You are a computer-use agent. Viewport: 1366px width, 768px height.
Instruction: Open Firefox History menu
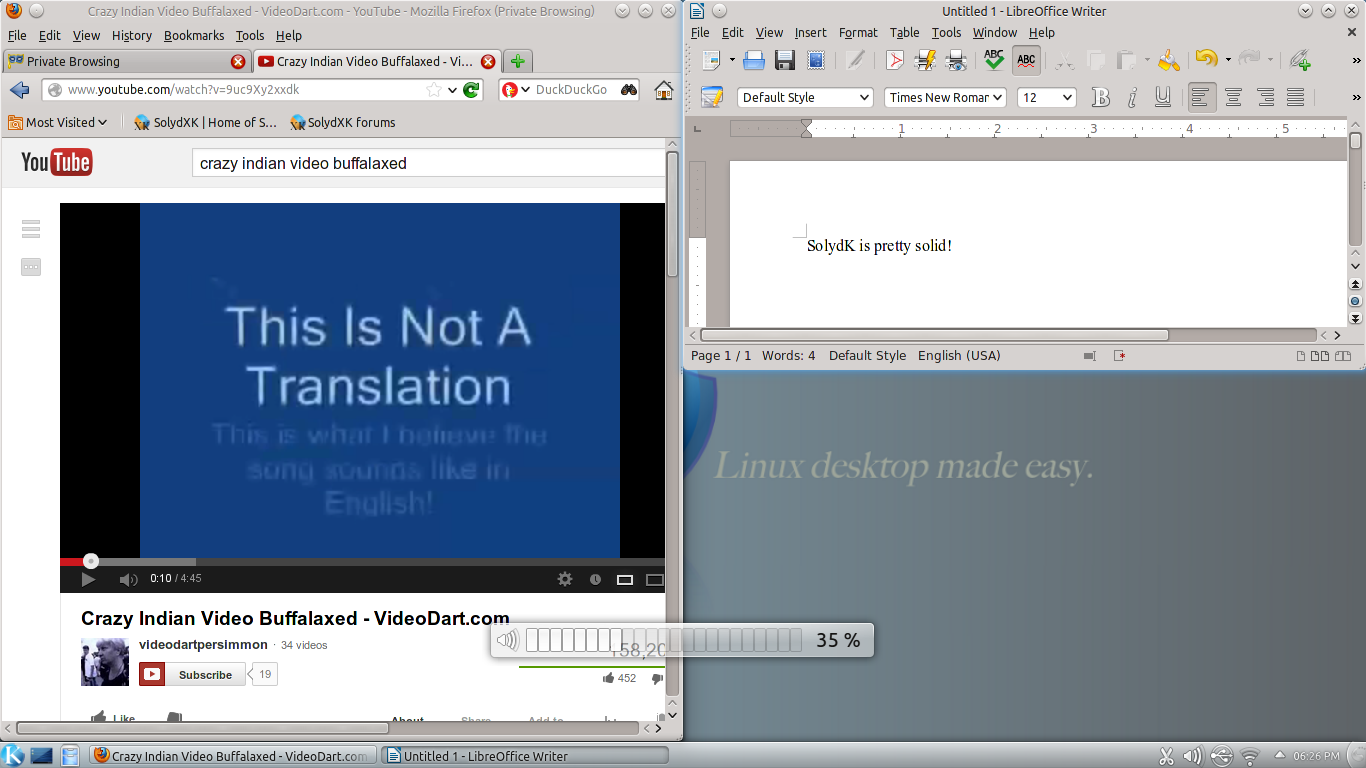click(x=131, y=35)
